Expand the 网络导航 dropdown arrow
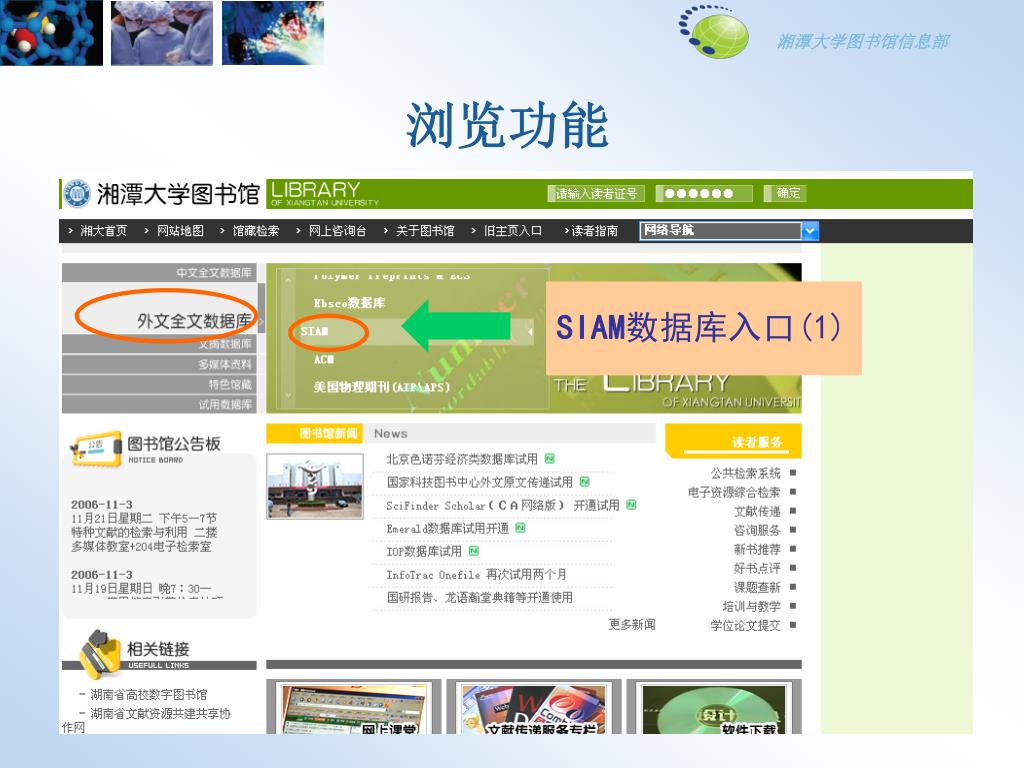1024x768 pixels. (810, 231)
